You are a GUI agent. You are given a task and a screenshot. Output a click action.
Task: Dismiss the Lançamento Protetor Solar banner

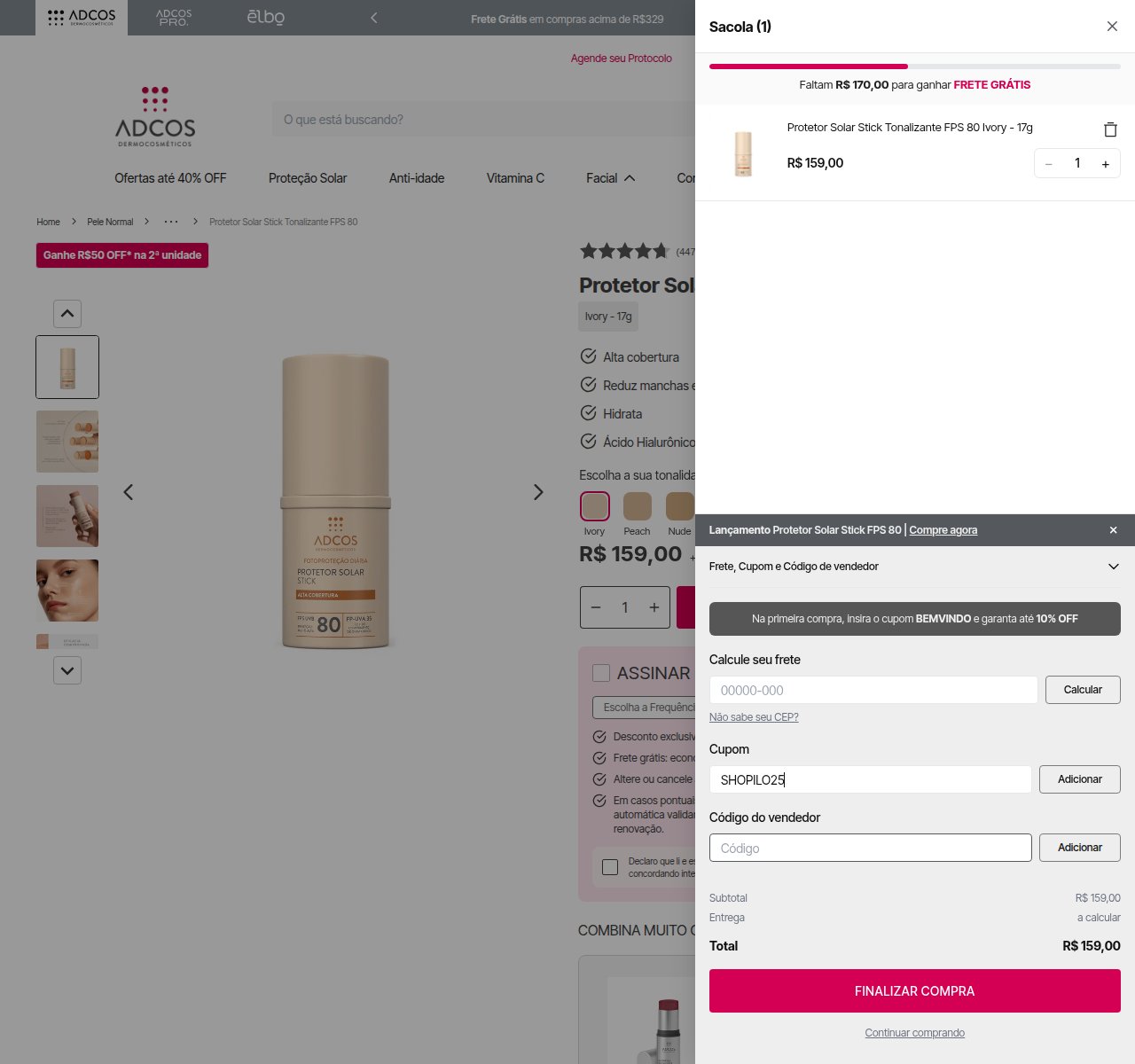click(1114, 530)
